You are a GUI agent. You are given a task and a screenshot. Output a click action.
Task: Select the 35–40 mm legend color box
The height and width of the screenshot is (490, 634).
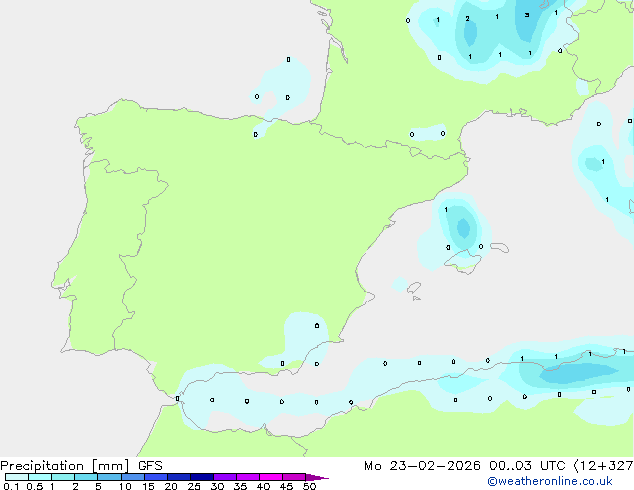click(x=248, y=477)
